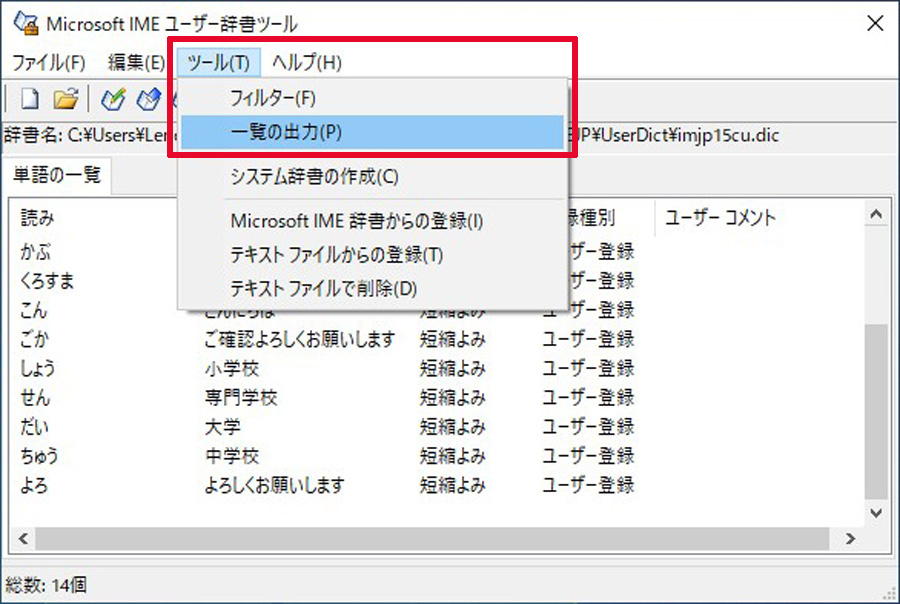The image size is (900, 604).
Task: Click the edit word toolbar icon
Action: click(x=149, y=99)
